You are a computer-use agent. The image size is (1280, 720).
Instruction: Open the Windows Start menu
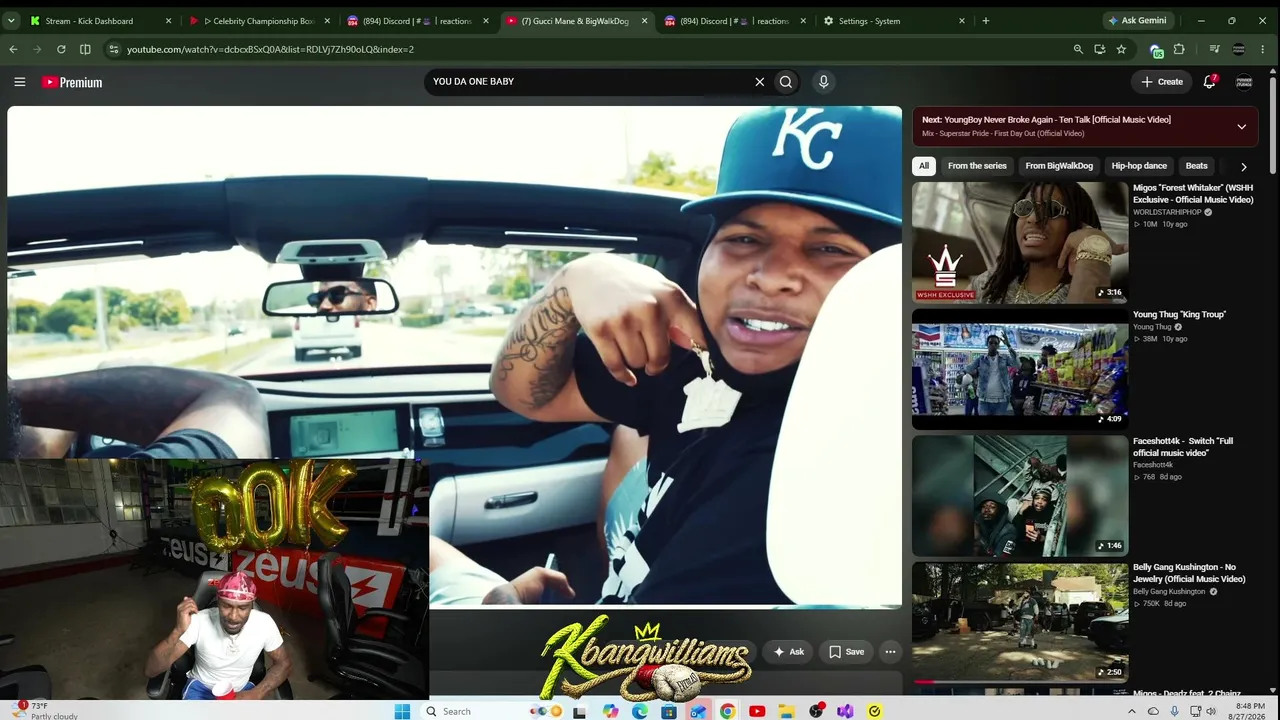[402, 711]
